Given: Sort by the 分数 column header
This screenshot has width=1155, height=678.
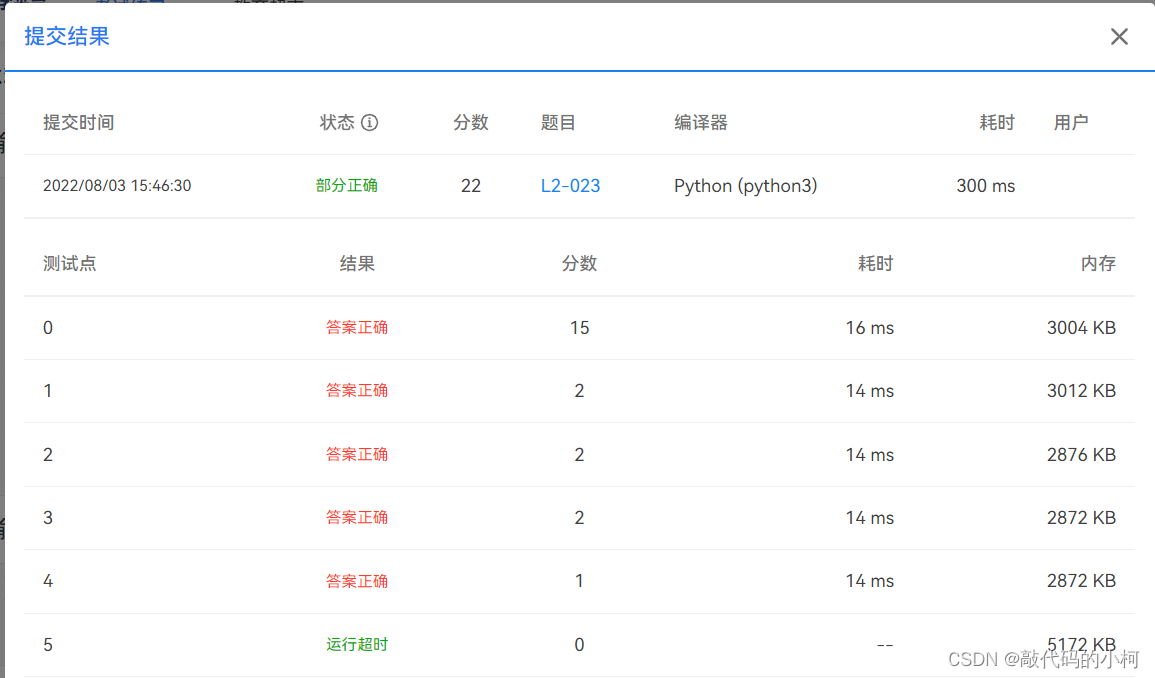Looking at the screenshot, I should (x=579, y=263).
